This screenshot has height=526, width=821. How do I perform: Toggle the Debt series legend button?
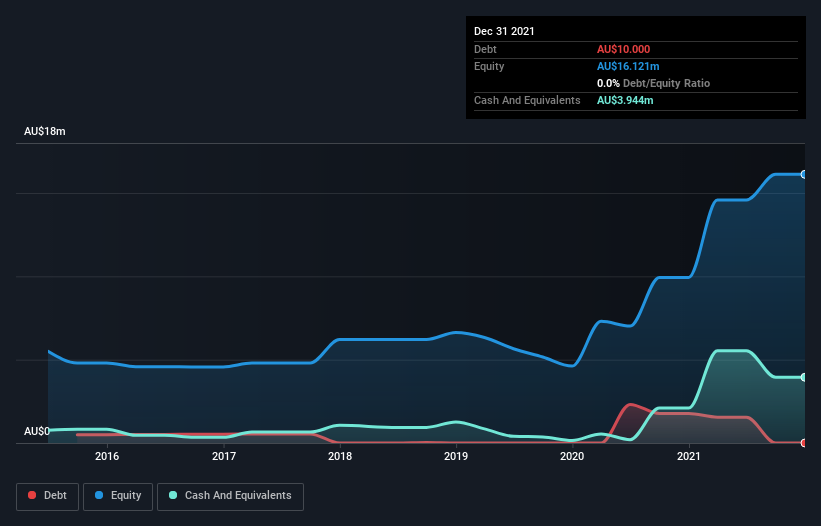click(47, 496)
